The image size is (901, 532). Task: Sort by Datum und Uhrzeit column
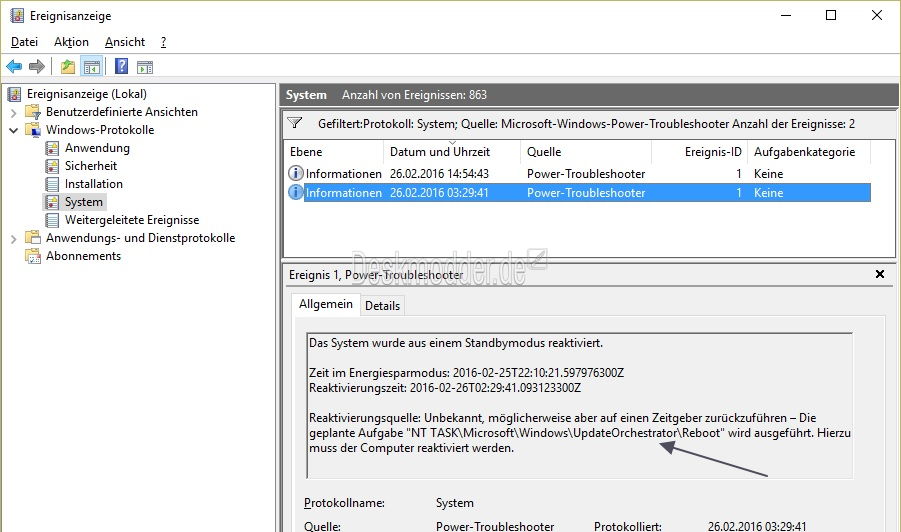click(452, 152)
